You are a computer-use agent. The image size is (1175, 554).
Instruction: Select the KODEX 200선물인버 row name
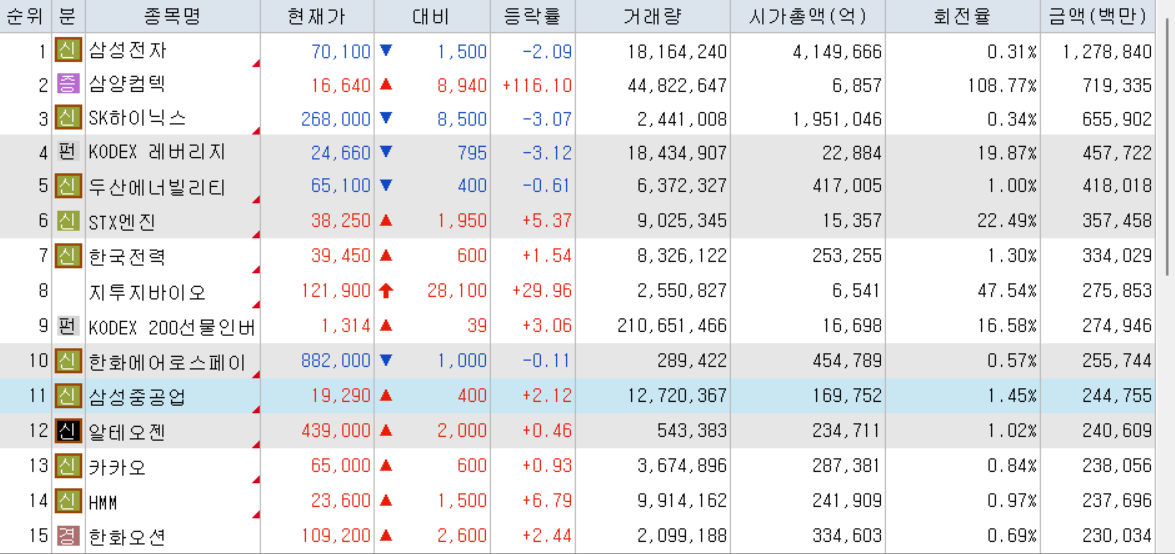172,328
